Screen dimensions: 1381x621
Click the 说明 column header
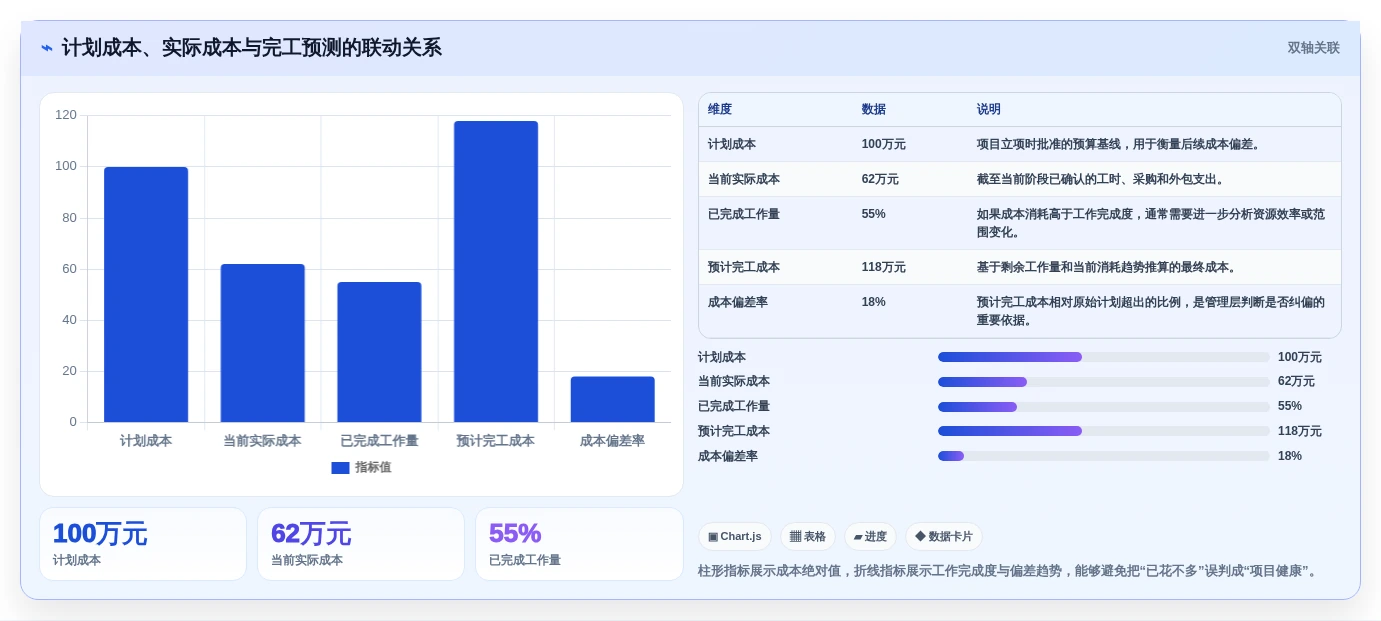click(x=989, y=110)
